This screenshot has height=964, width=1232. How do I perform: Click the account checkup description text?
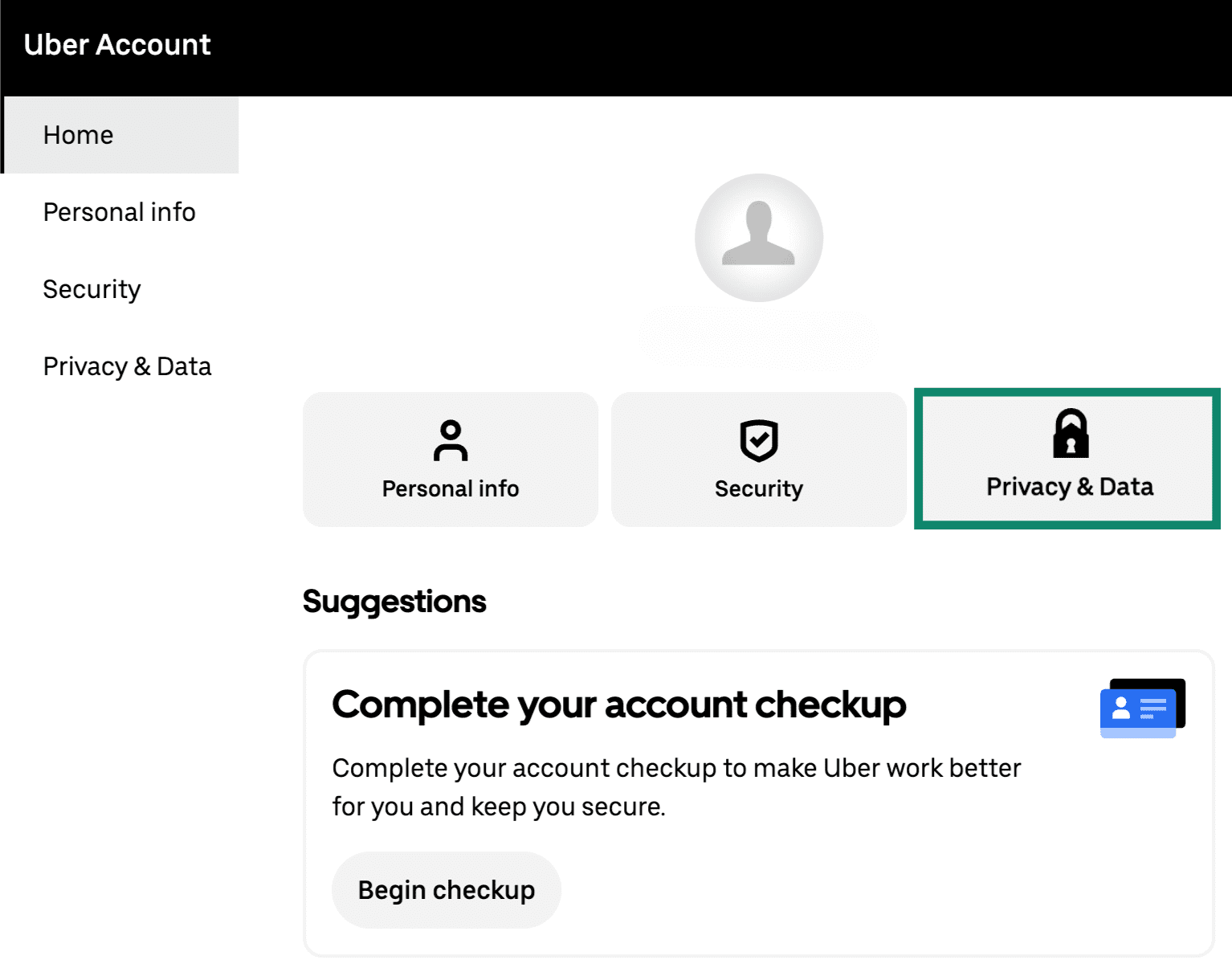pyautogui.click(x=675, y=786)
